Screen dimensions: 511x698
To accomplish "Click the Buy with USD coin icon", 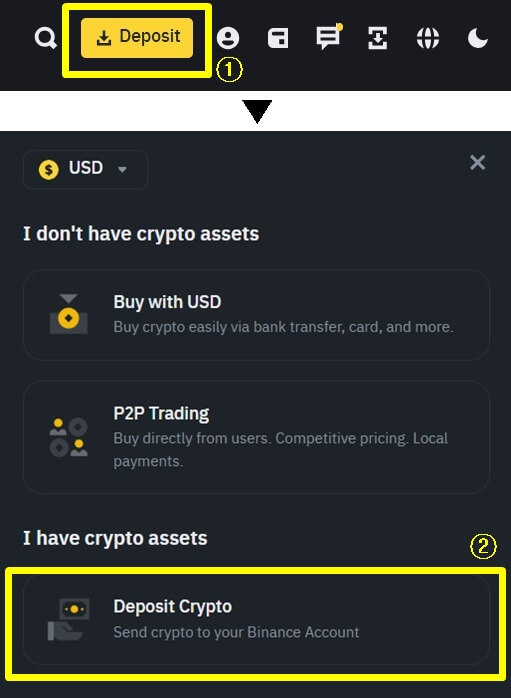I will point(68,314).
